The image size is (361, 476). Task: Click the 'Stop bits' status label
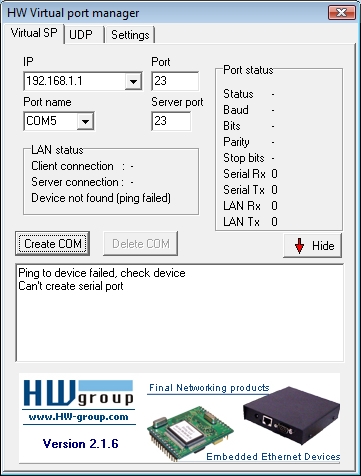coord(244,158)
